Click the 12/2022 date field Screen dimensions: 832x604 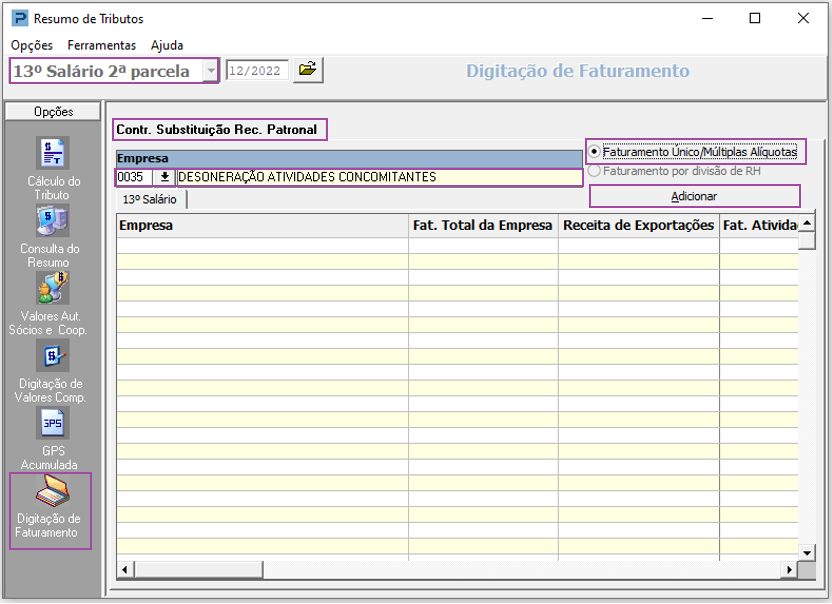pos(257,70)
